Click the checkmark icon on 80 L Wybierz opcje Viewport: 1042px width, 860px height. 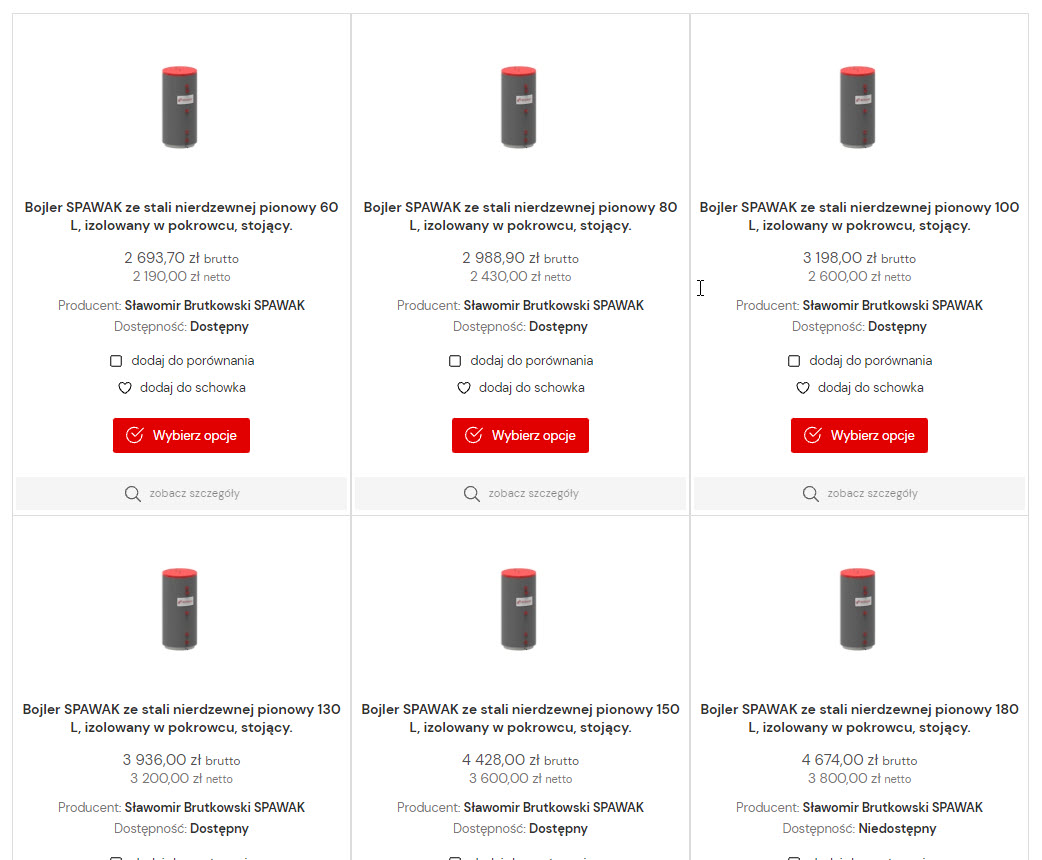tap(474, 435)
